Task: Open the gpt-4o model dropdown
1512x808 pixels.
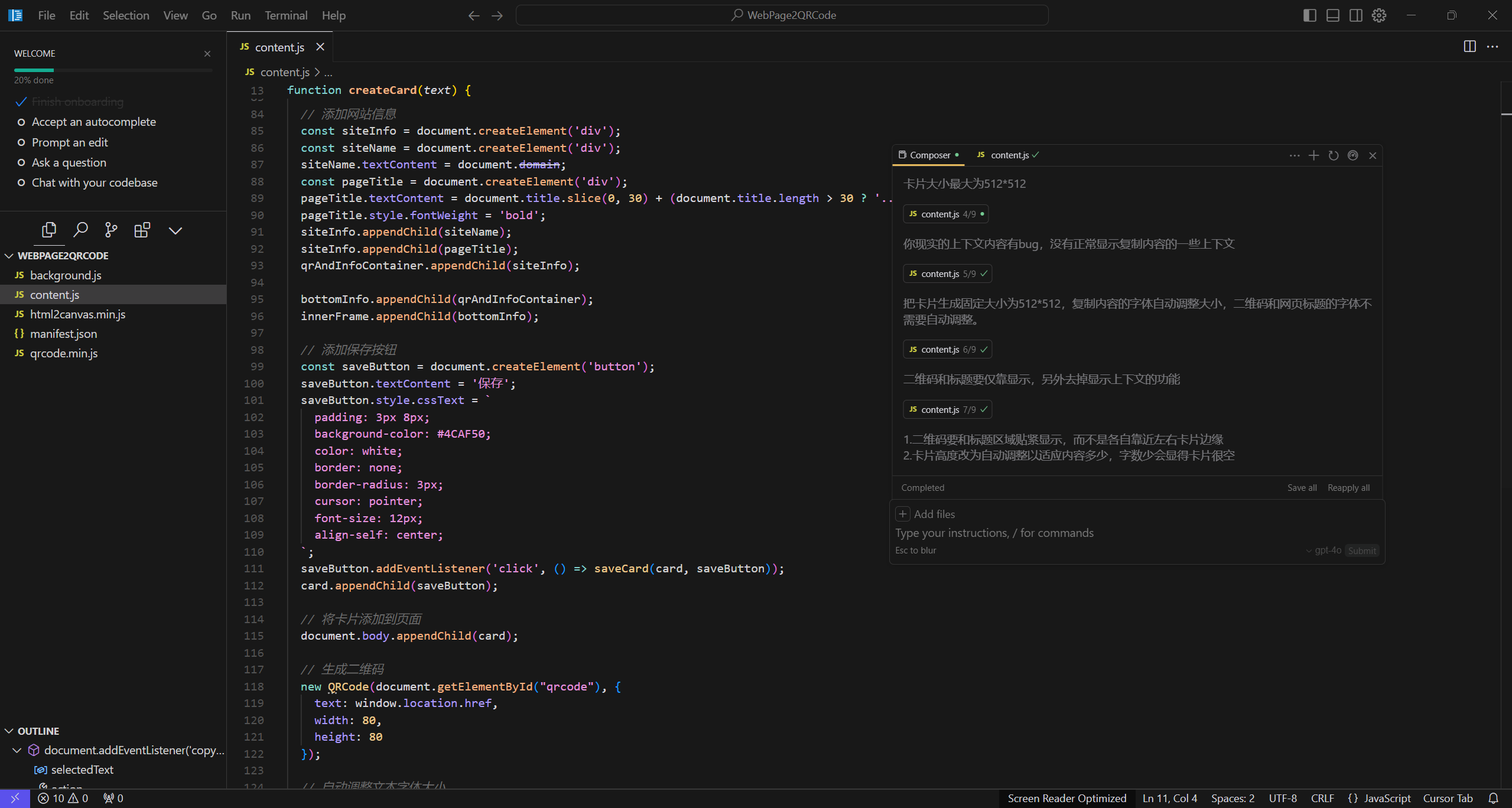Action: click(x=1324, y=550)
